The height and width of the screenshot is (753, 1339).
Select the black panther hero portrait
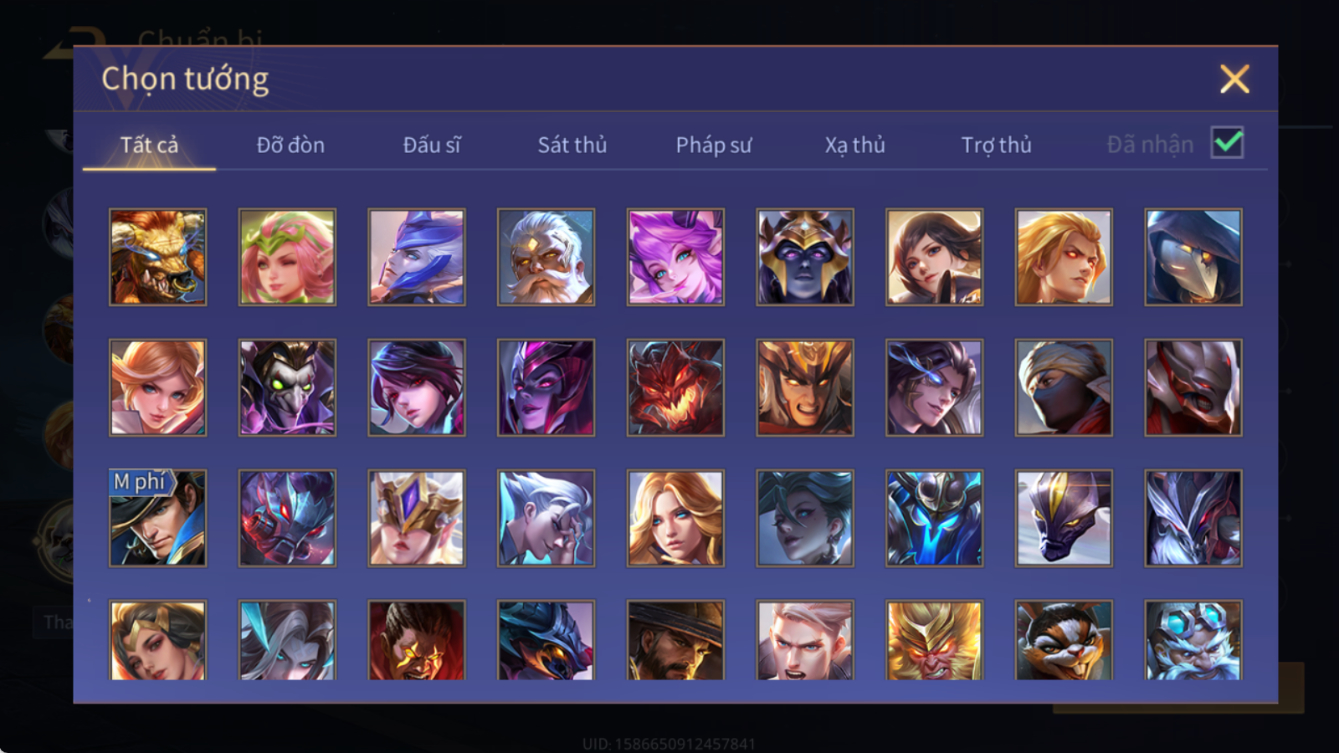coord(1064,519)
